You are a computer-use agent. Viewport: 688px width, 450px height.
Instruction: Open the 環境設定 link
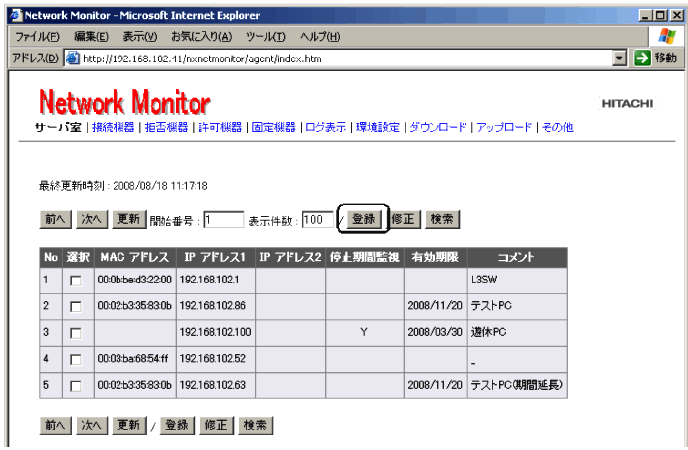pyautogui.click(x=378, y=127)
